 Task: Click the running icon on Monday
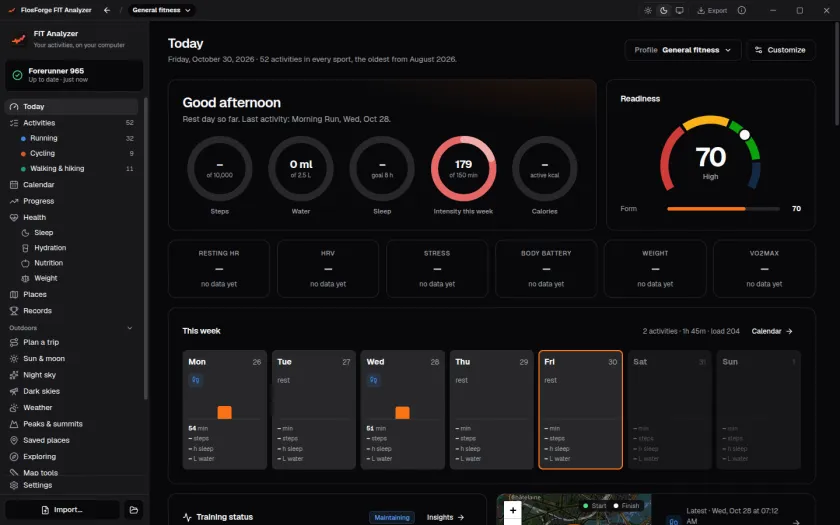196,380
